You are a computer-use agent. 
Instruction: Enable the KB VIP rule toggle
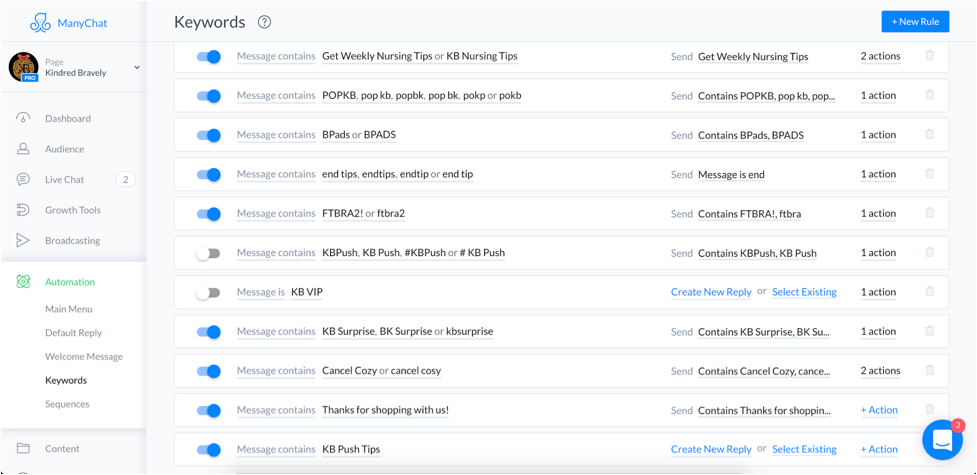tap(208, 292)
